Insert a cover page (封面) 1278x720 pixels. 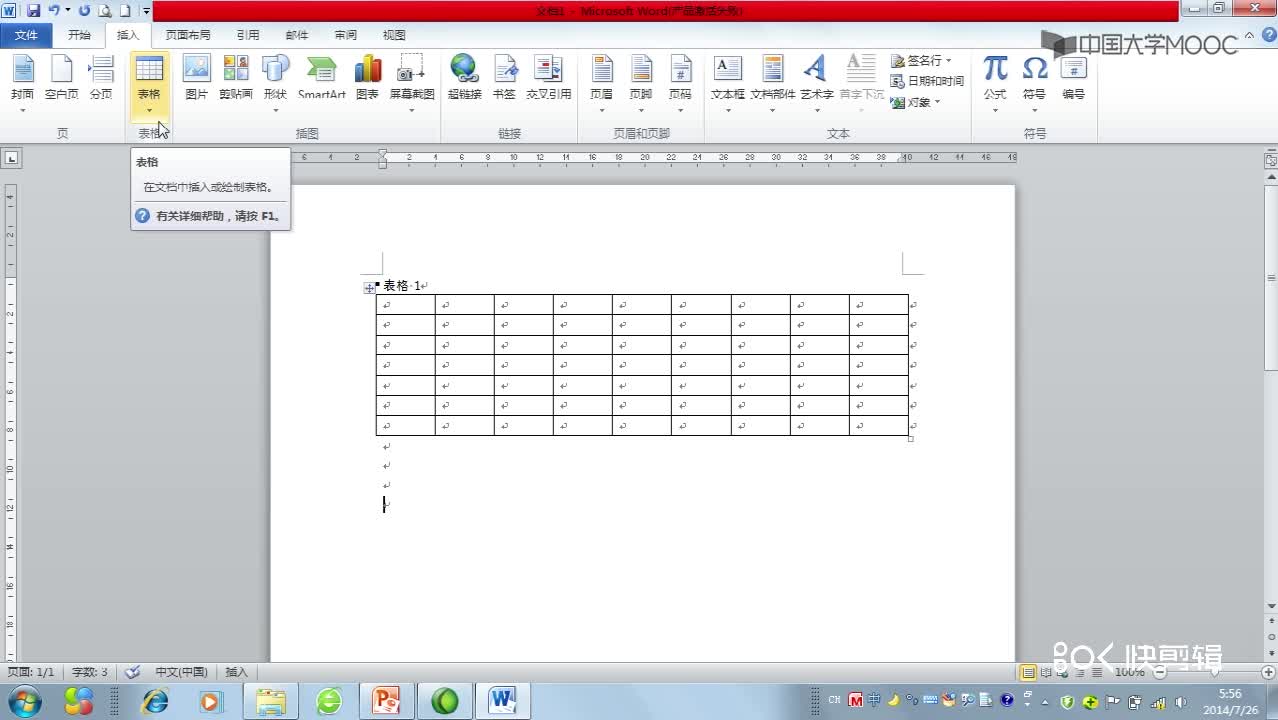[22, 82]
